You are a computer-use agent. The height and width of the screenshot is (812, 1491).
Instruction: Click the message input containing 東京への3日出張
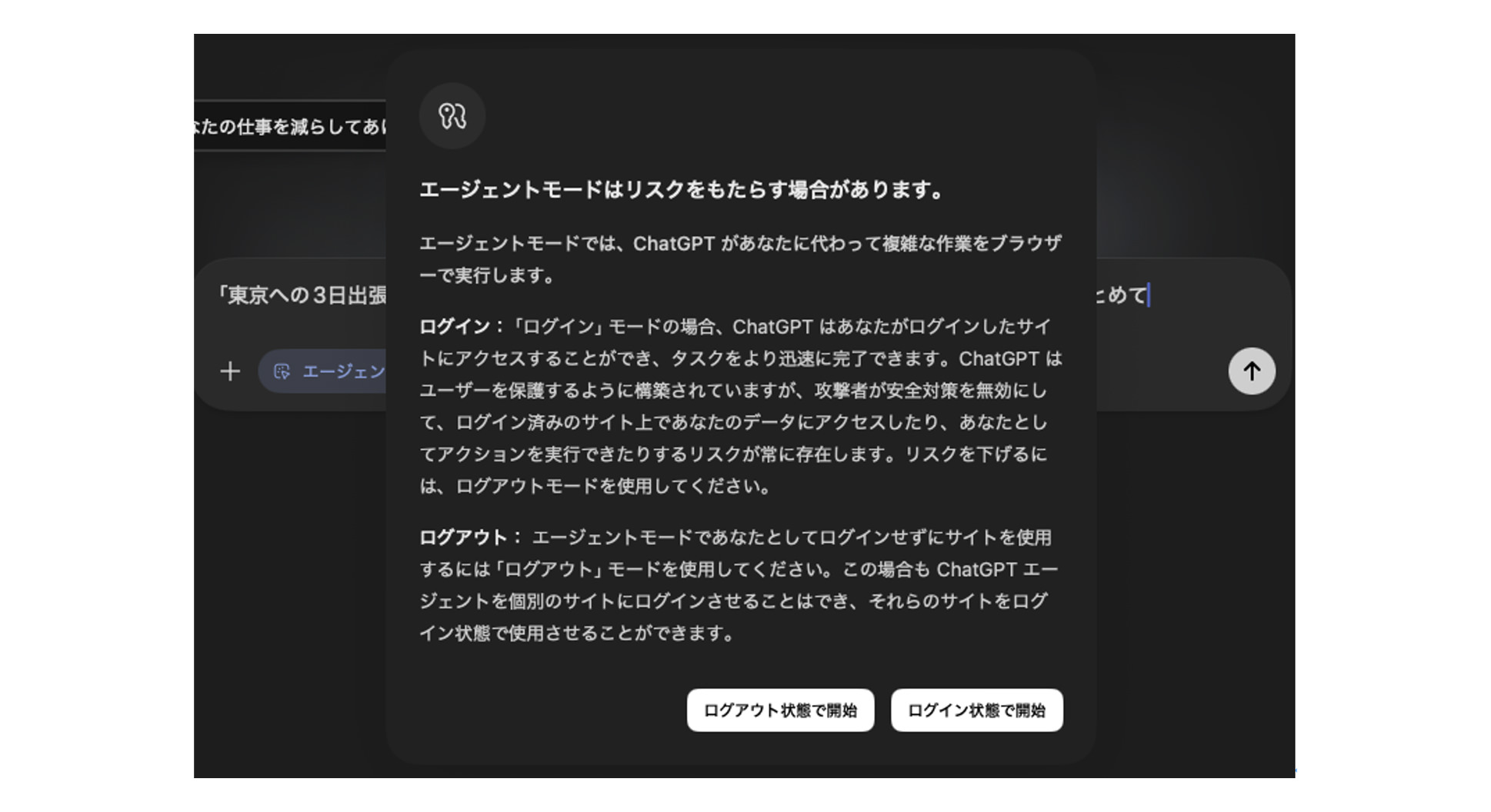point(300,294)
